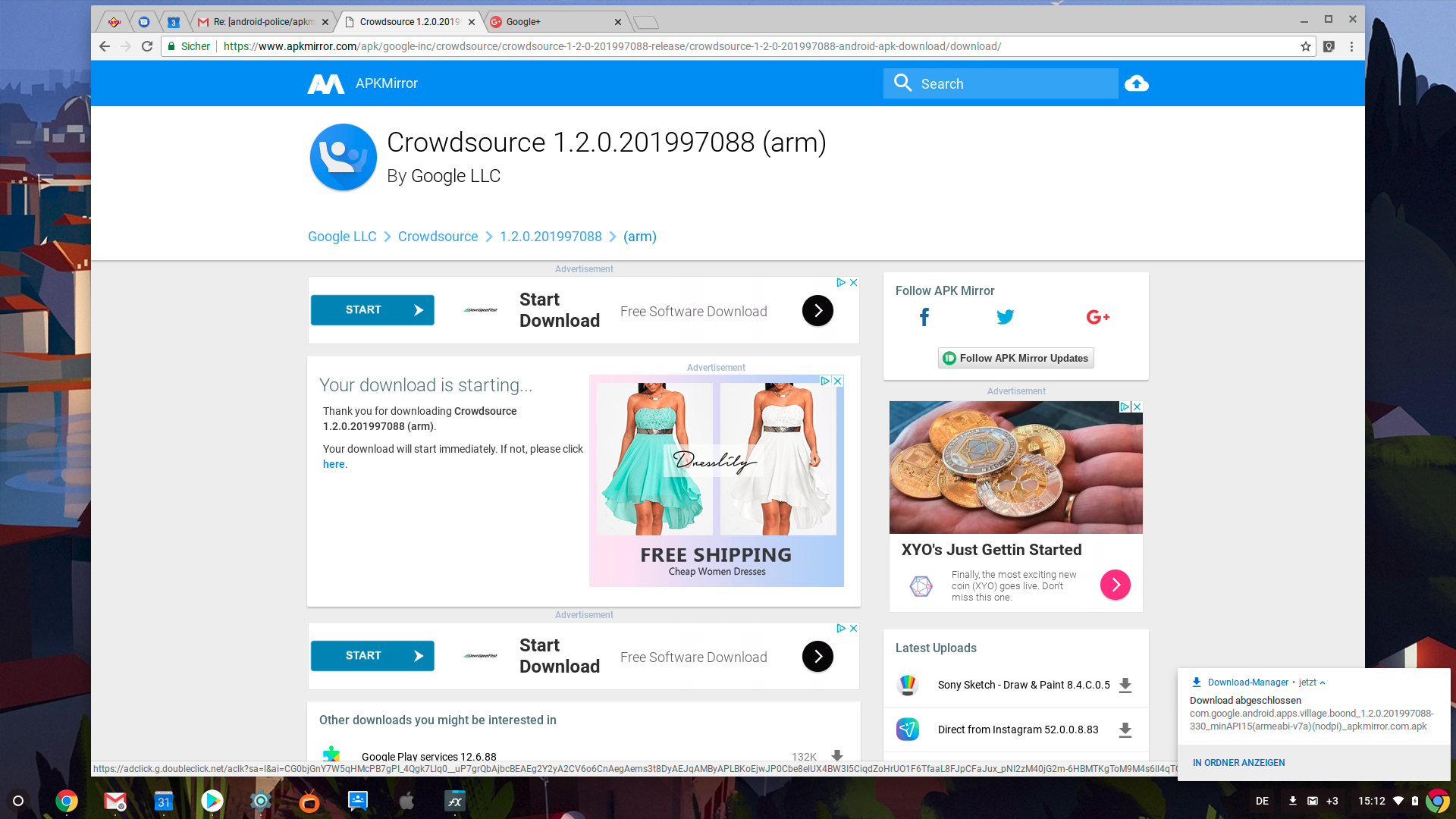Open Play Store from the shelf
This screenshot has width=1456, height=819.
point(212,801)
